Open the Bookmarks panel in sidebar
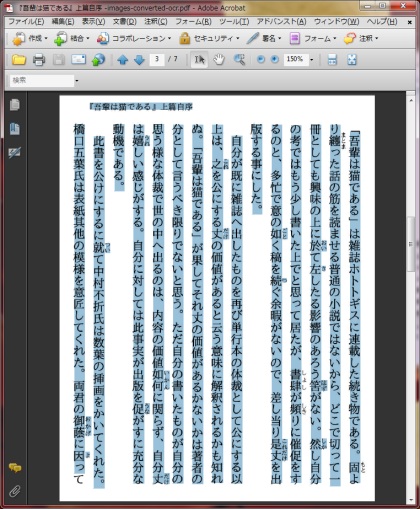 click(x=15, y=129)
